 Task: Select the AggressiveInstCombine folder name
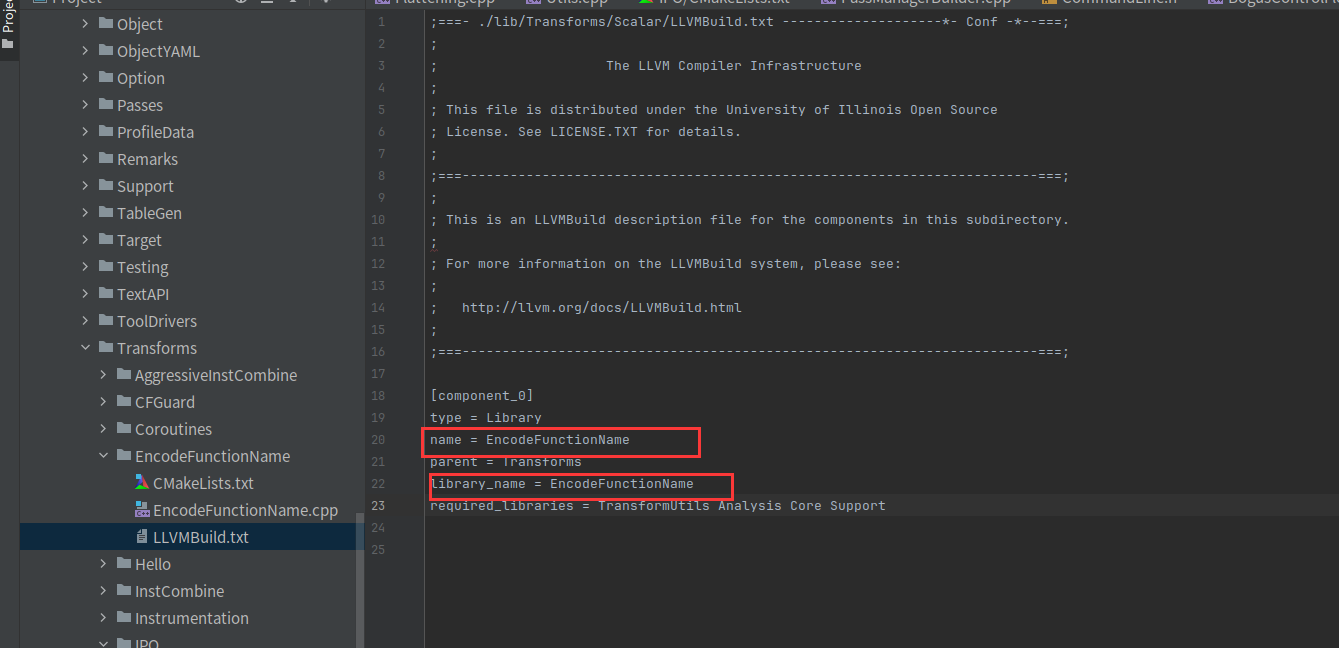coord(216,375)
